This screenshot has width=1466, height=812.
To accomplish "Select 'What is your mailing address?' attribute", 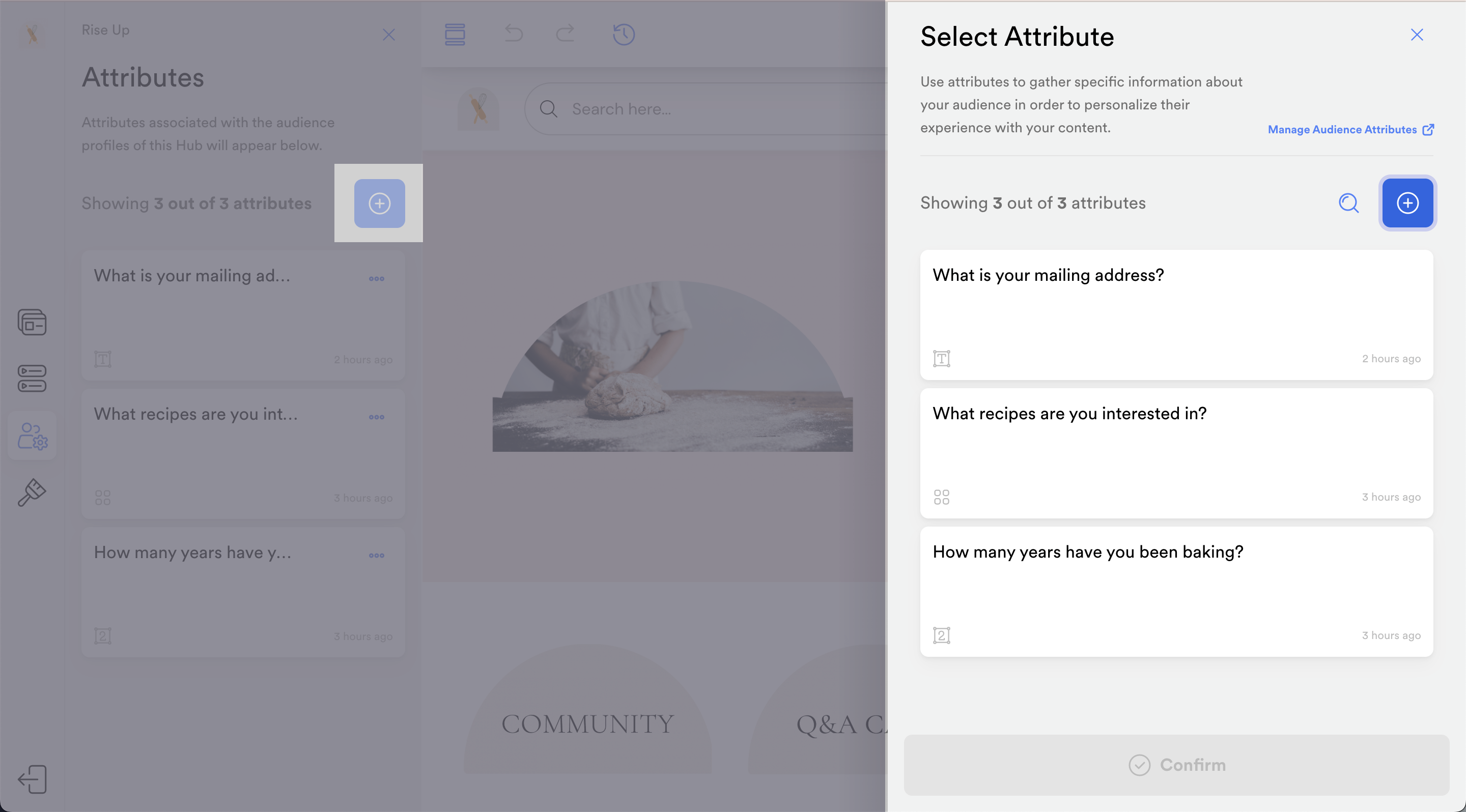I will click(1176, 315).
